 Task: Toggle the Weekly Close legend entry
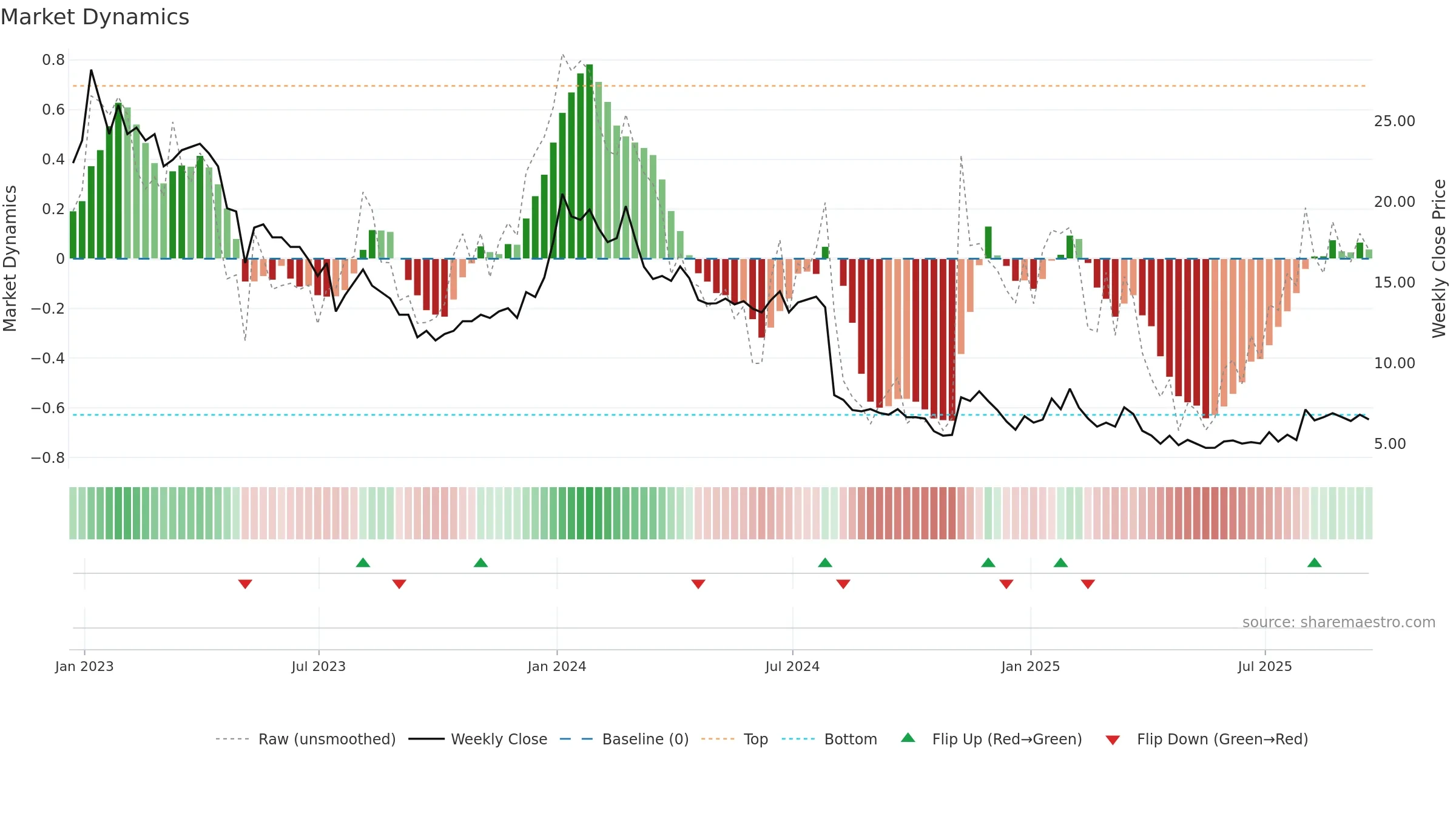point(478,739)
